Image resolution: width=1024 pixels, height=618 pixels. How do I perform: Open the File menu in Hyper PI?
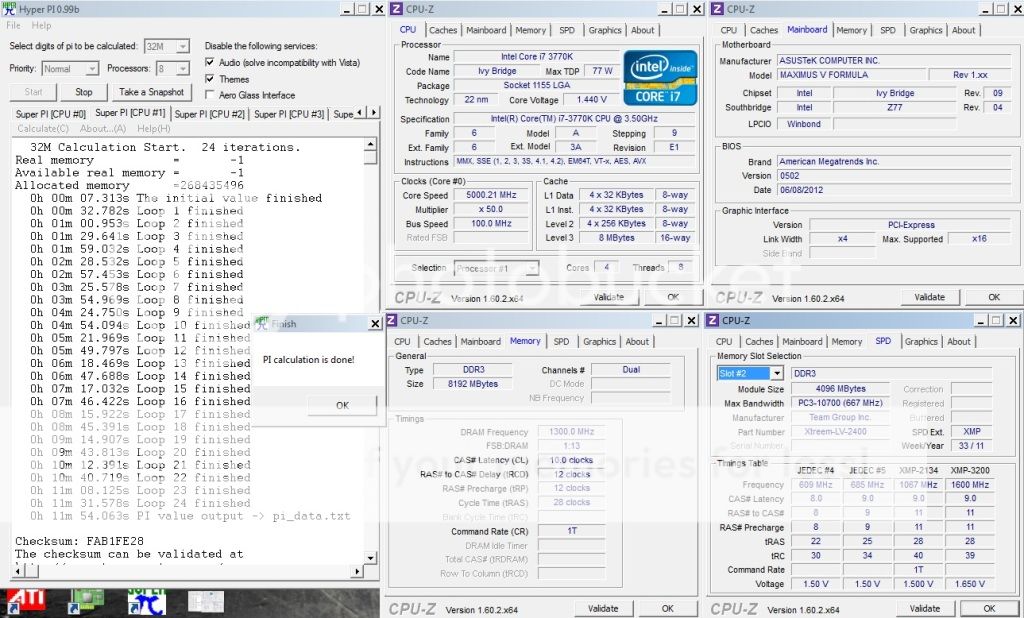pos(14,25)
